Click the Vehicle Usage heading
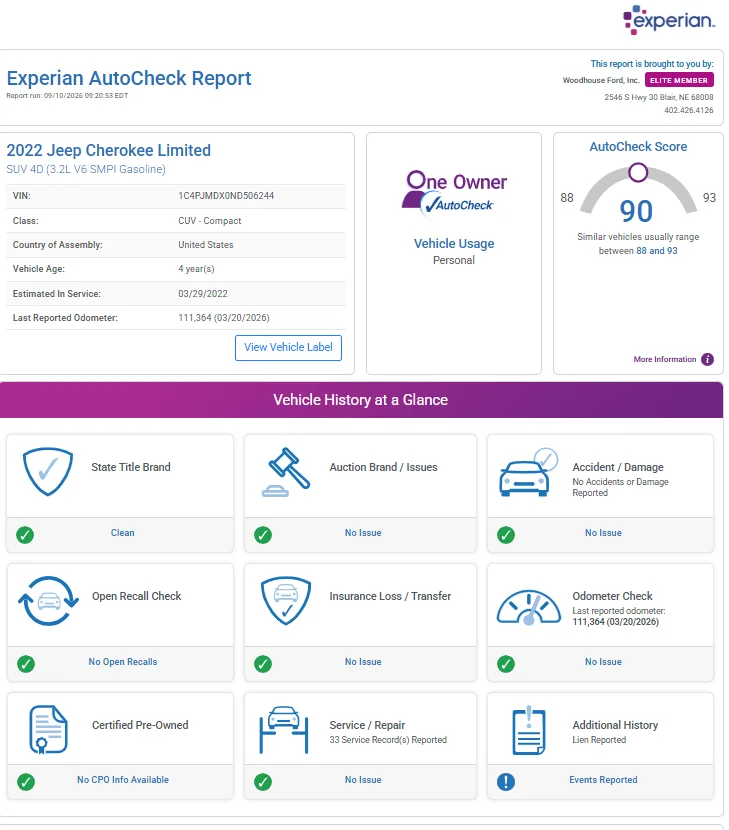729x830 pixels. (x=454, y=243)
